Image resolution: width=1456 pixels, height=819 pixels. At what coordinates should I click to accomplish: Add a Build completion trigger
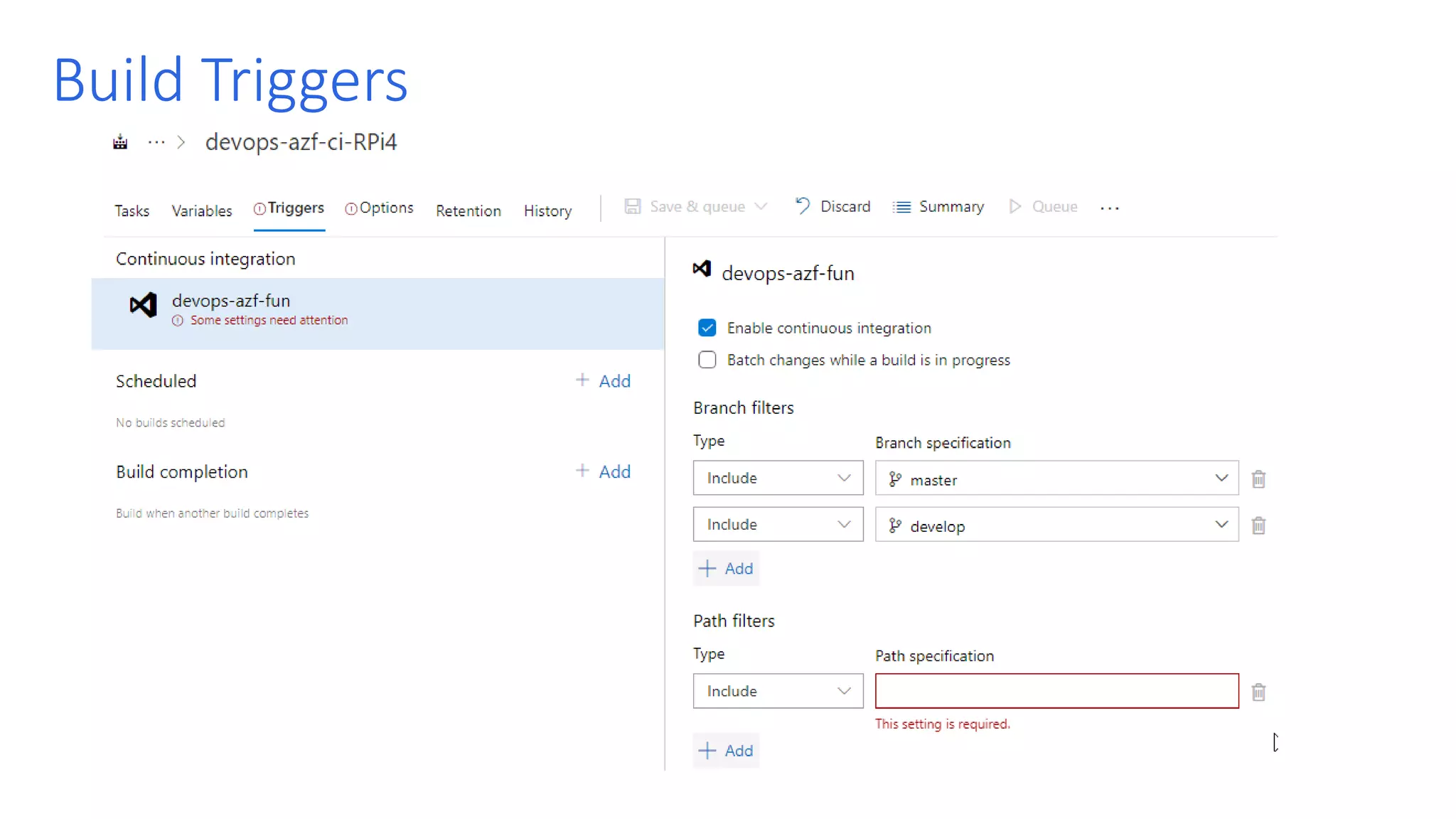[603, 472]
